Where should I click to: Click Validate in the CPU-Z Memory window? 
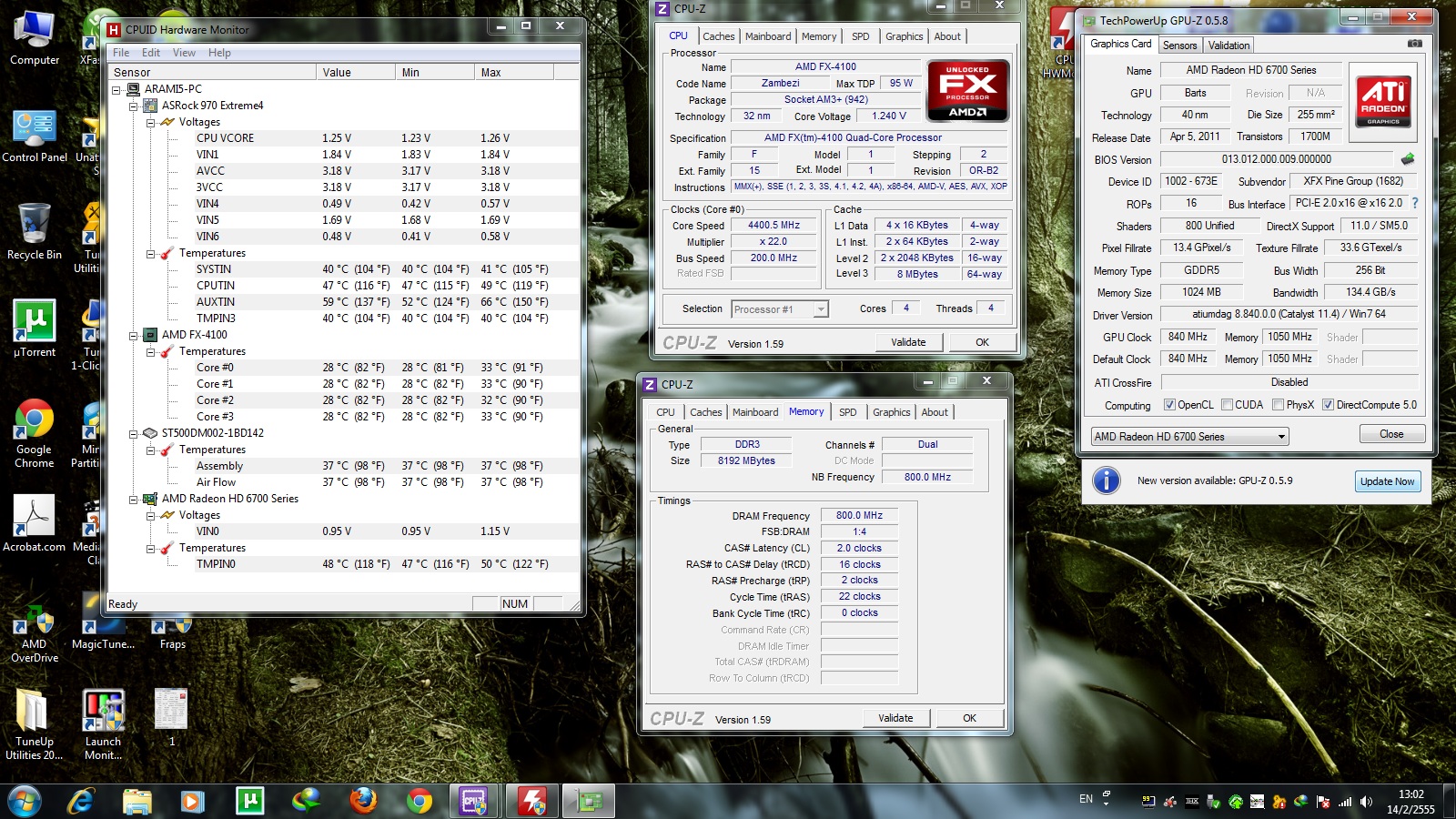[895, 718]
